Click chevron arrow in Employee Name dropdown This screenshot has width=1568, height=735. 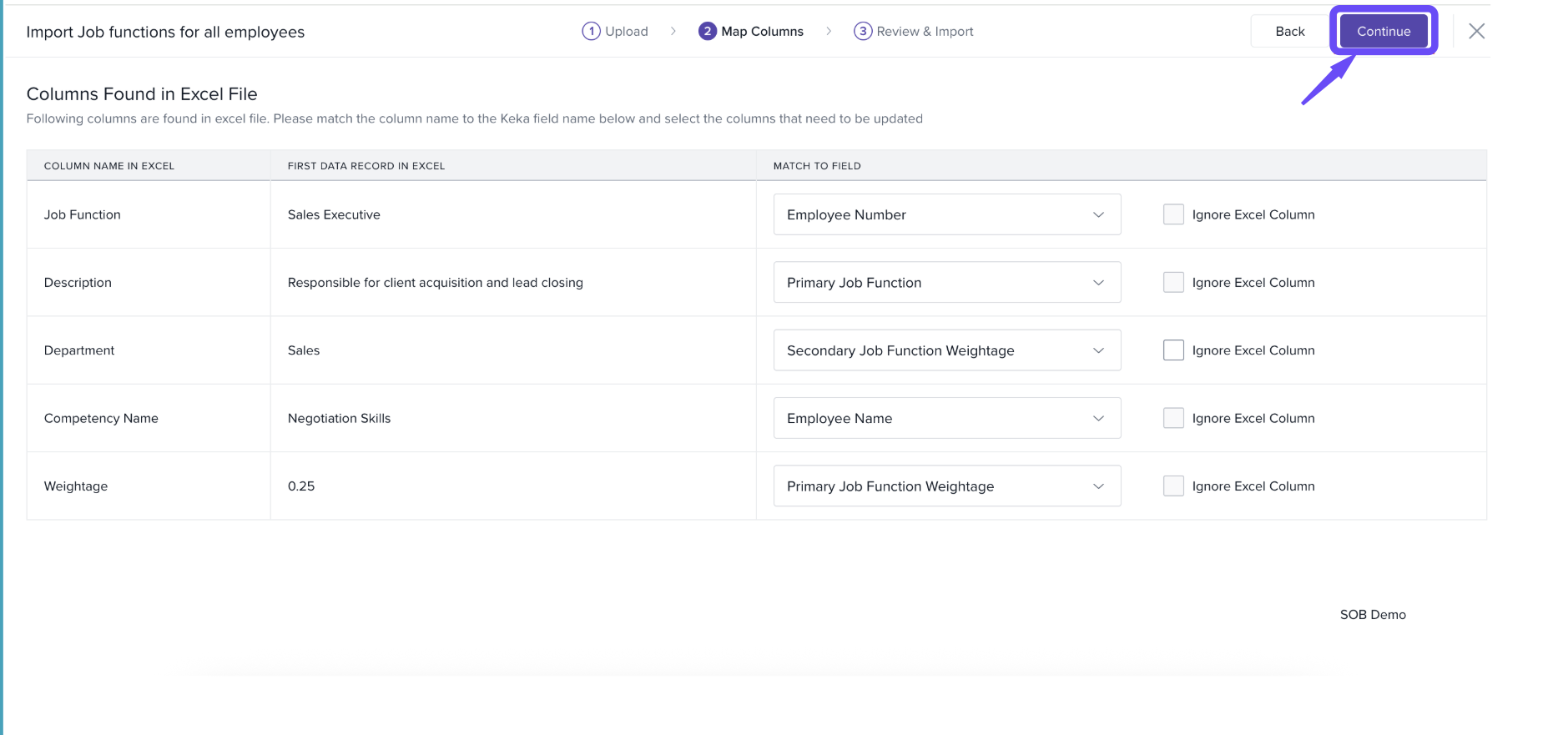pos(1098,419)
